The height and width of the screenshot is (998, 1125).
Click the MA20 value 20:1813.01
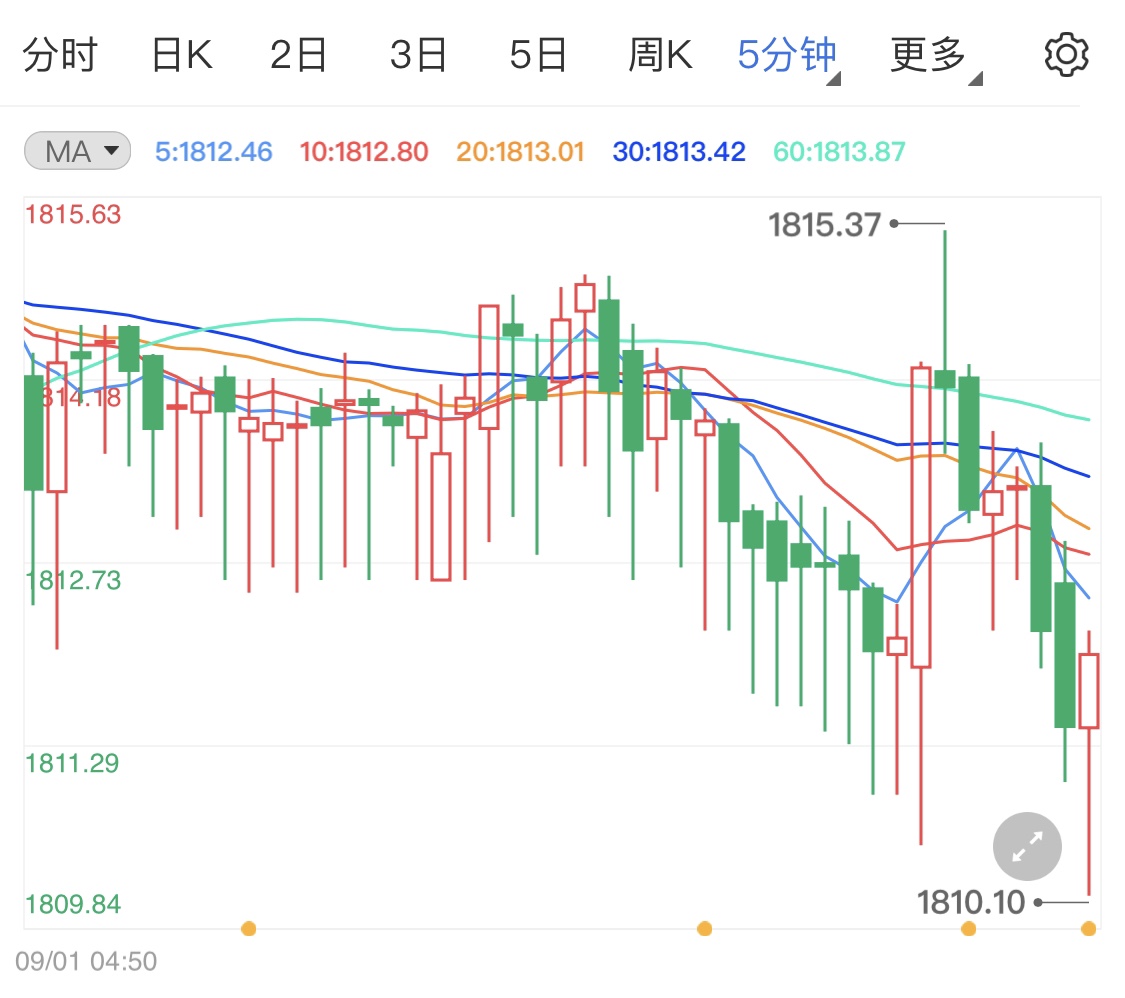pyautogui.click(x=520, y=151)
